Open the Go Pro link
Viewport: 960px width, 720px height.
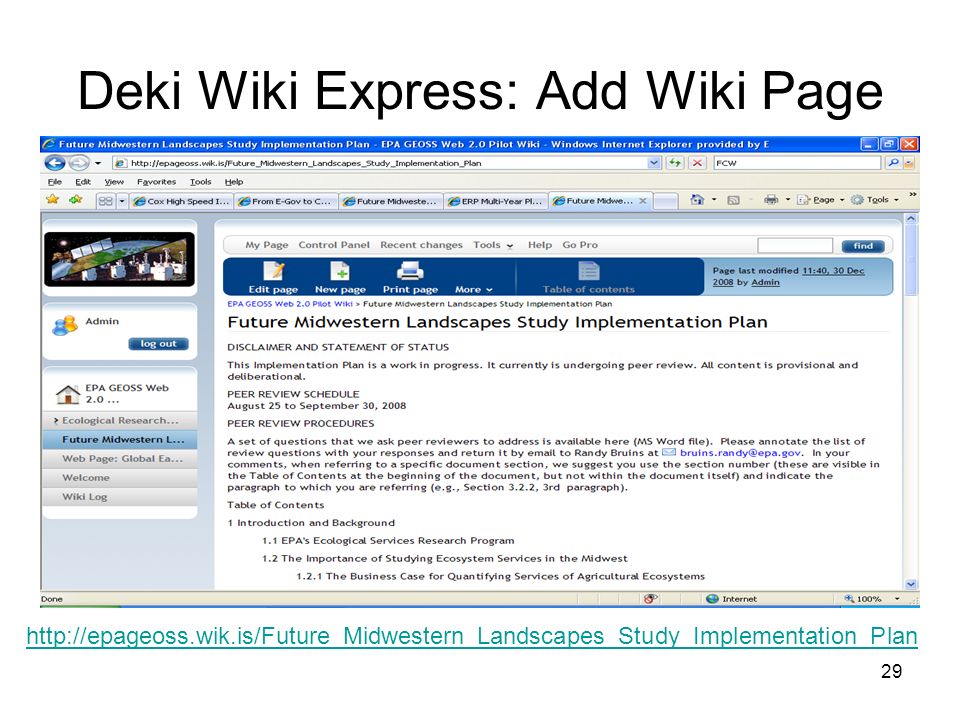click(x=580, y=245)
